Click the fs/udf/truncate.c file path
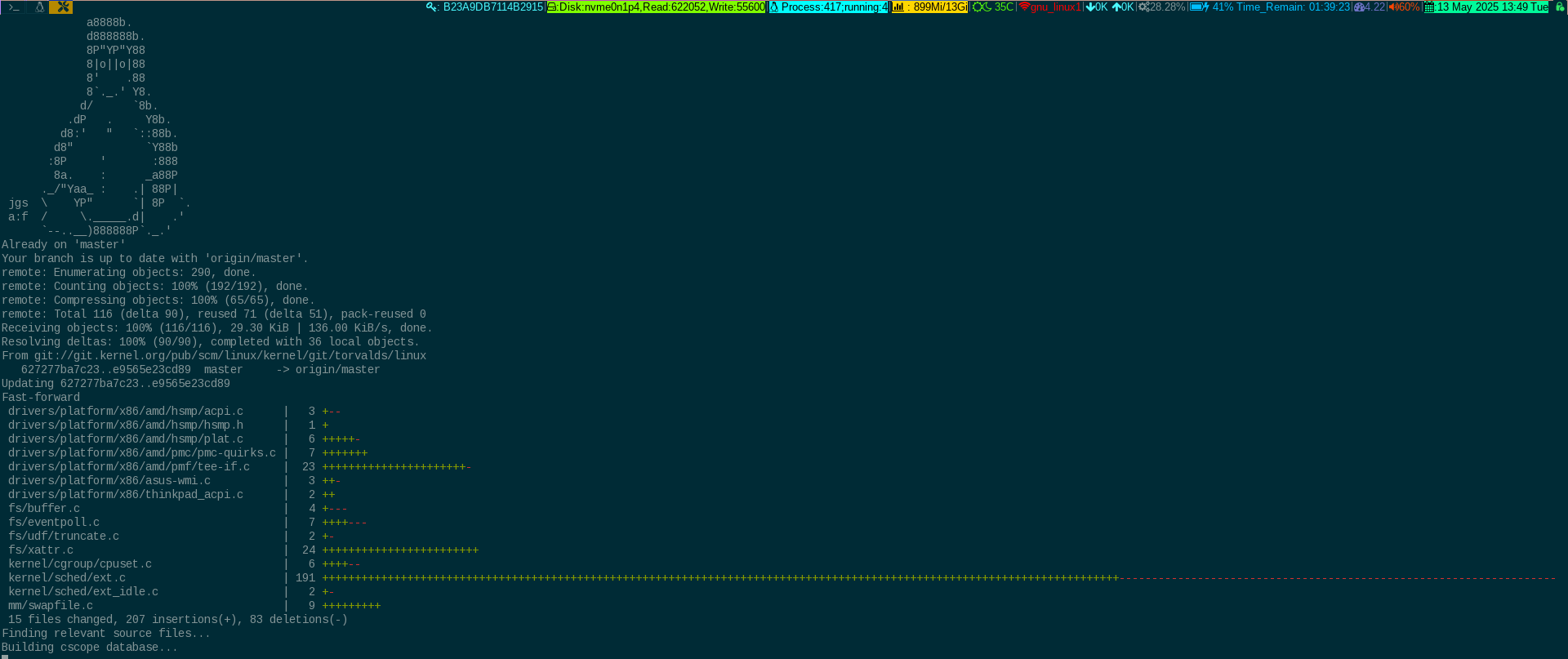This screenshot has height=659, width=1568. point(64,536)
